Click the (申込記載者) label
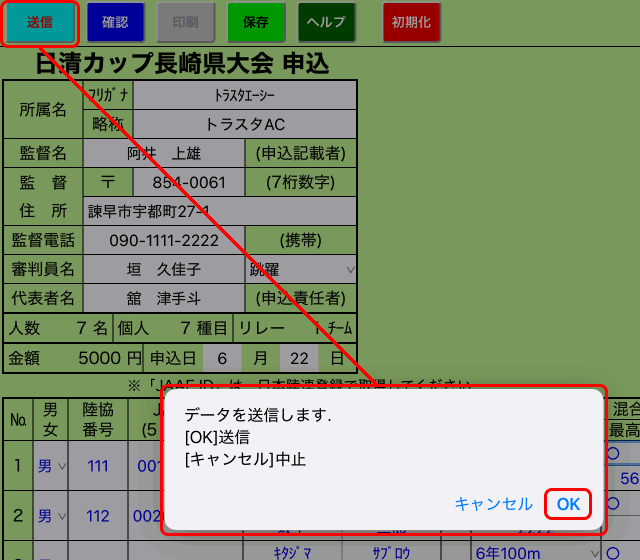The height and width of the screenshot is (560, 640). click(x=301, y=153)
